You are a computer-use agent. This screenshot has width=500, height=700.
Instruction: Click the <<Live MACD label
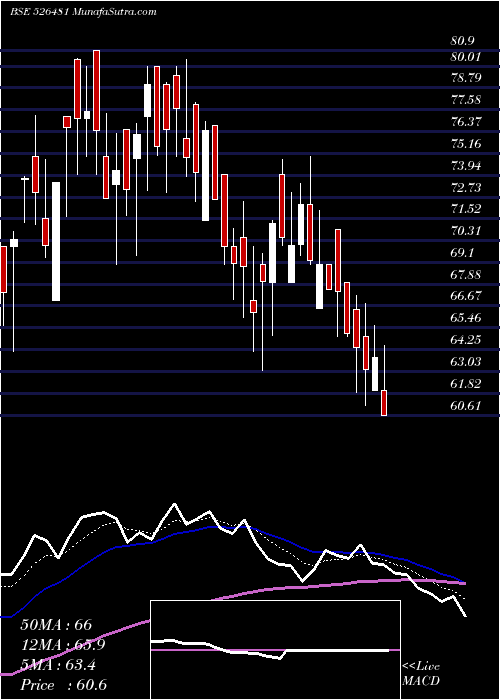[x=421, y=673]
